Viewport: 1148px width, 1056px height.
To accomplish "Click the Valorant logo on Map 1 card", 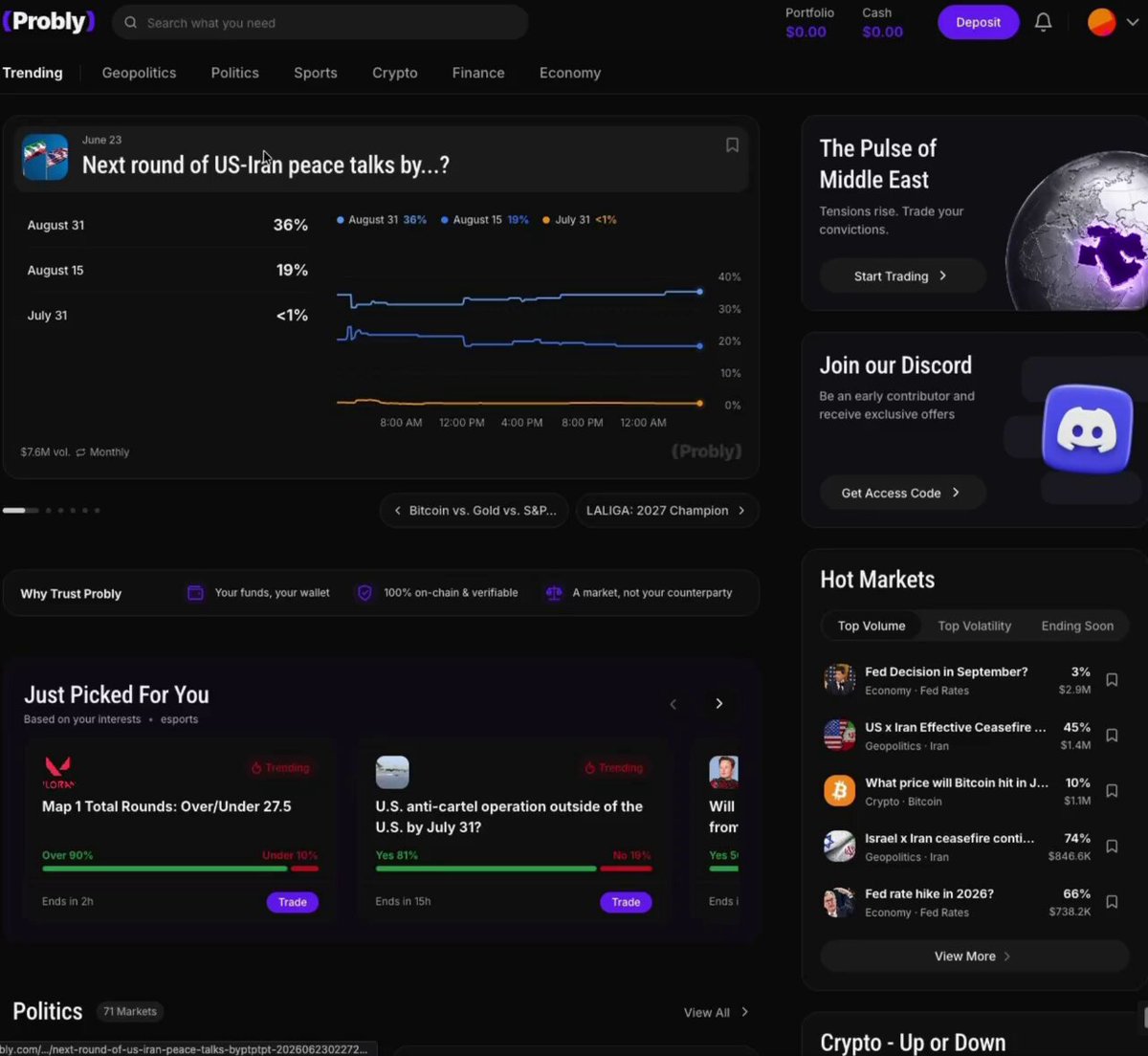I will (x=58, y=772).
